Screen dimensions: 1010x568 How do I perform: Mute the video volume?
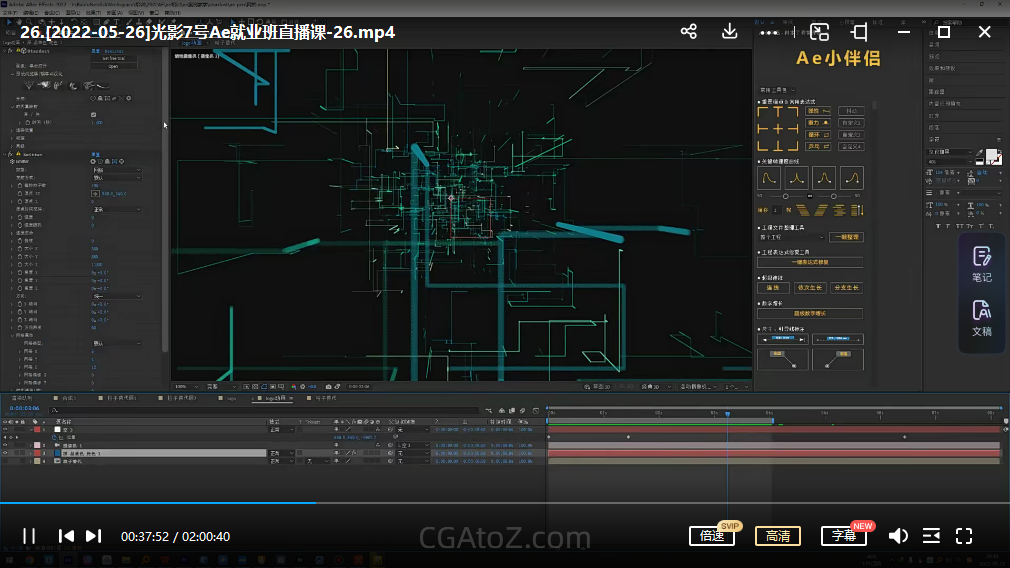pyautogui.click(x=898, y=536)
